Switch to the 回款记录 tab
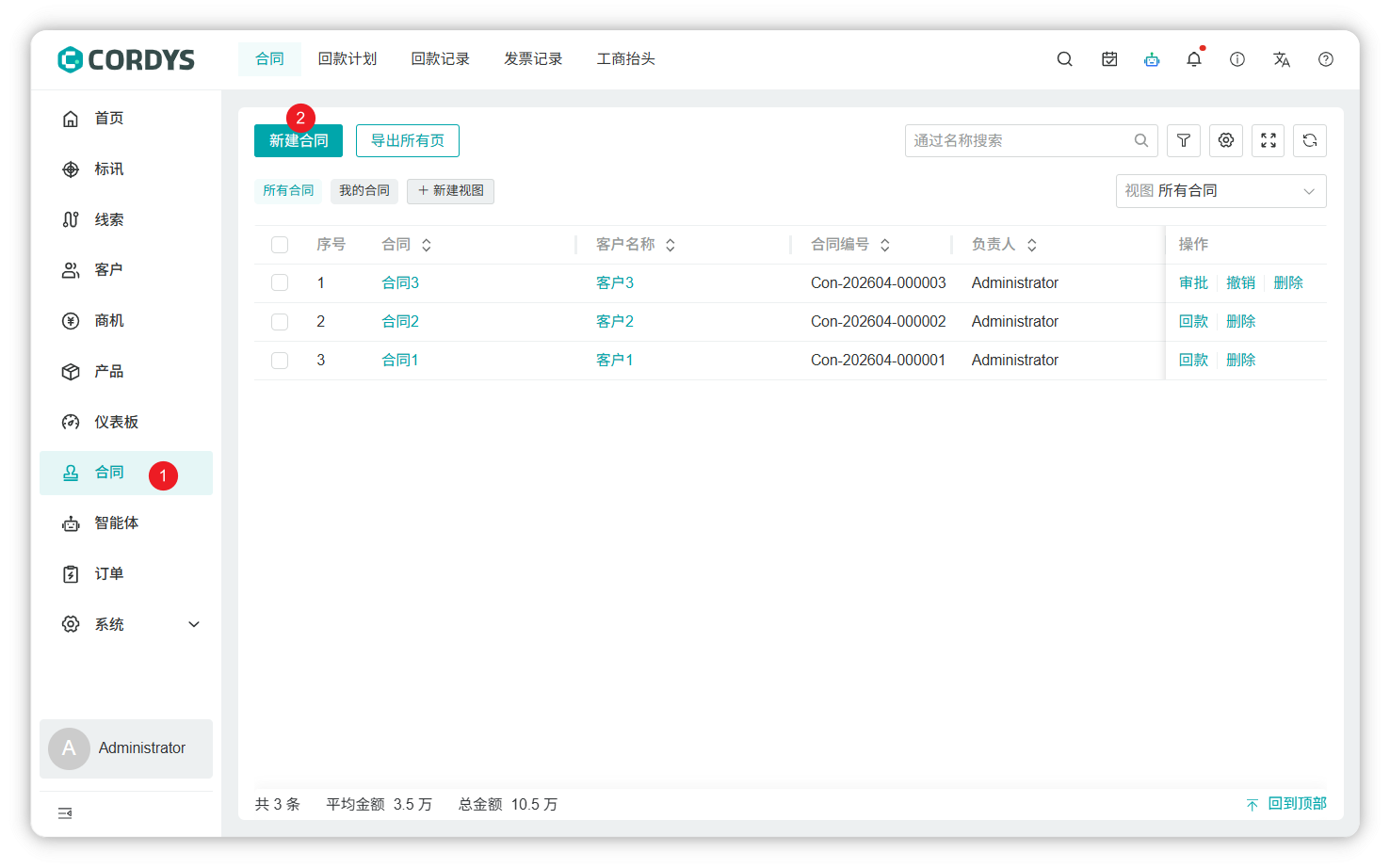Image resolution: width=1390 pixels, height=868 pixels. click(x=440, y=59)
